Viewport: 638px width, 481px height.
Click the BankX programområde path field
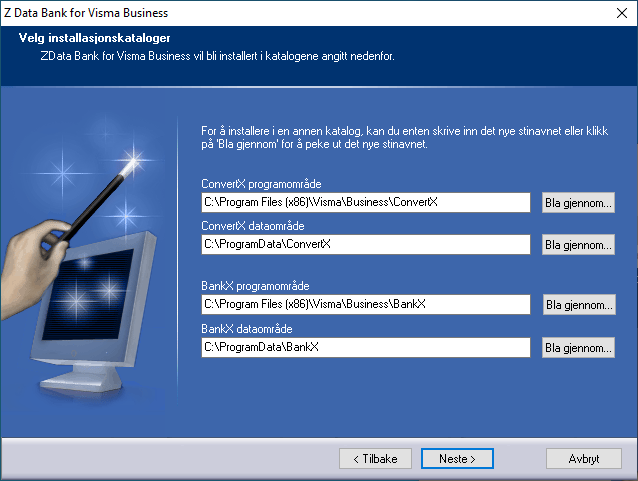pos(365,304)
